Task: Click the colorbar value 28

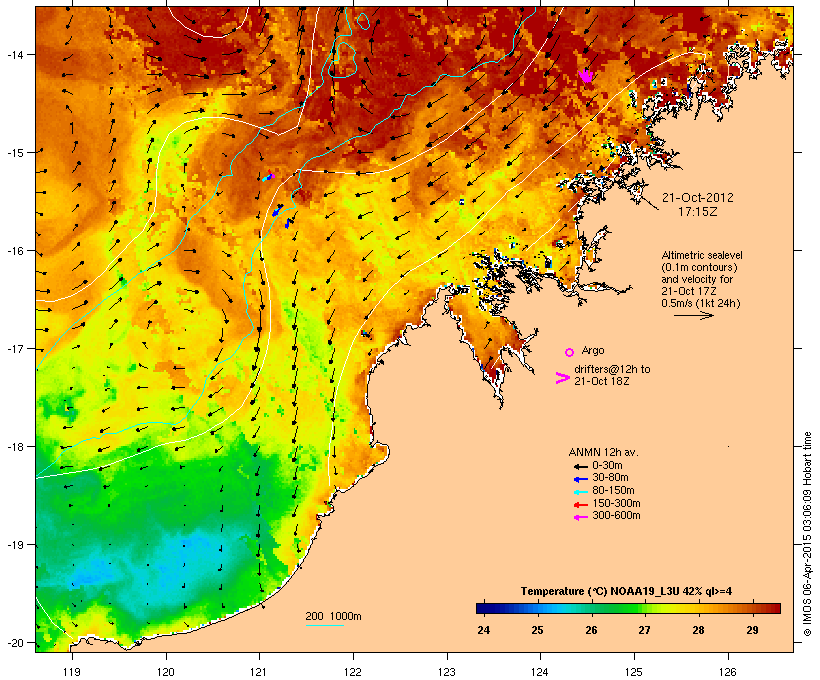Action: coord(699,630)
